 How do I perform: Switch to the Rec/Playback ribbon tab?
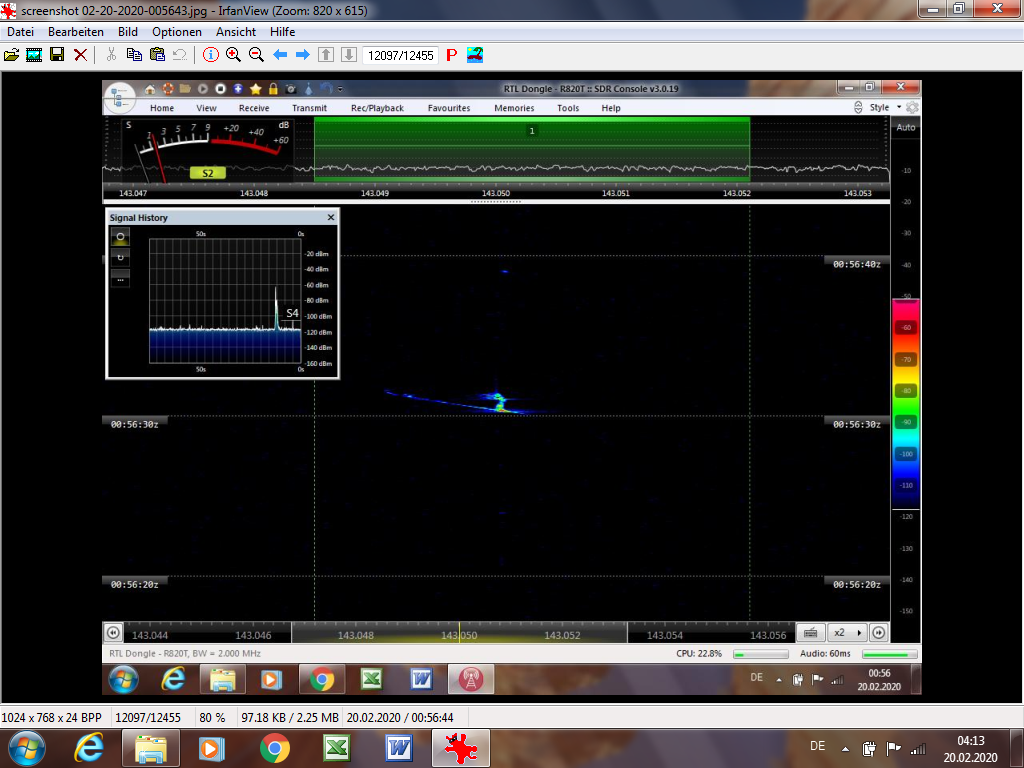pos(377,108)
